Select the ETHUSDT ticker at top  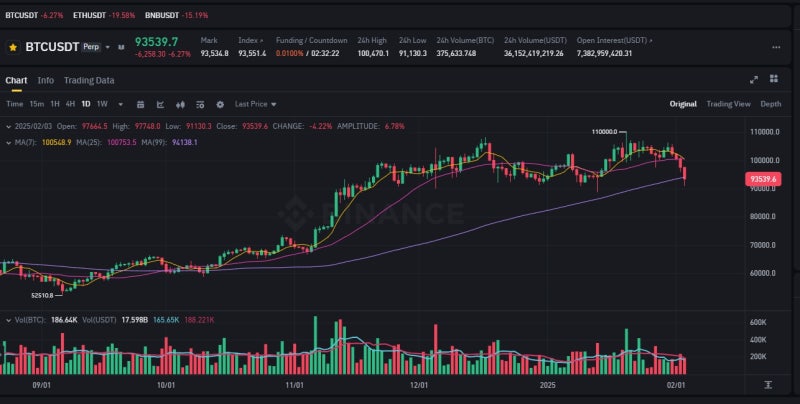click(x=90, y=16)
